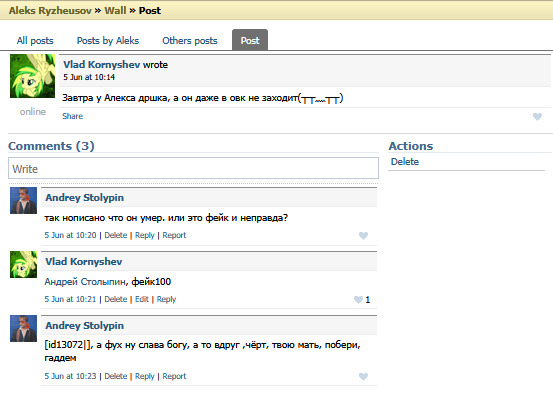The height and width of the screenshot is (396, 553).
Task: Delete the post under Actions
Action: click(x=405, y=162)
